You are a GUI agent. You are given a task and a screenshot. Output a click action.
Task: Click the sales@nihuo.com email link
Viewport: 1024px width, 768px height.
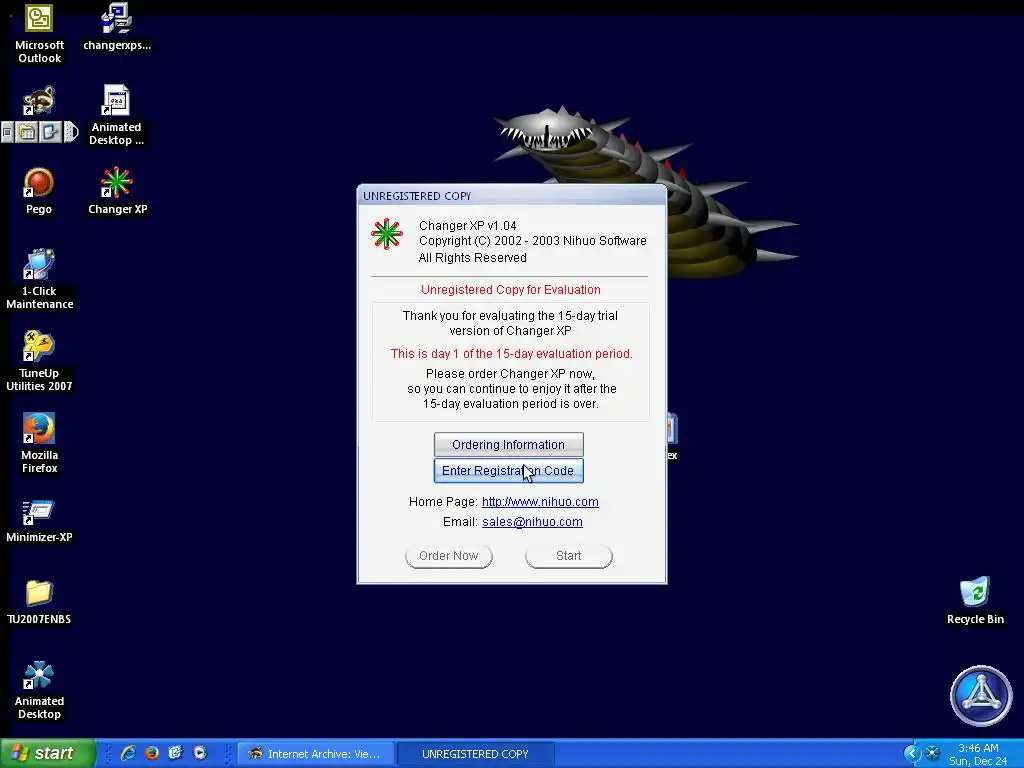pyautogui.click(x=532, y=522)
